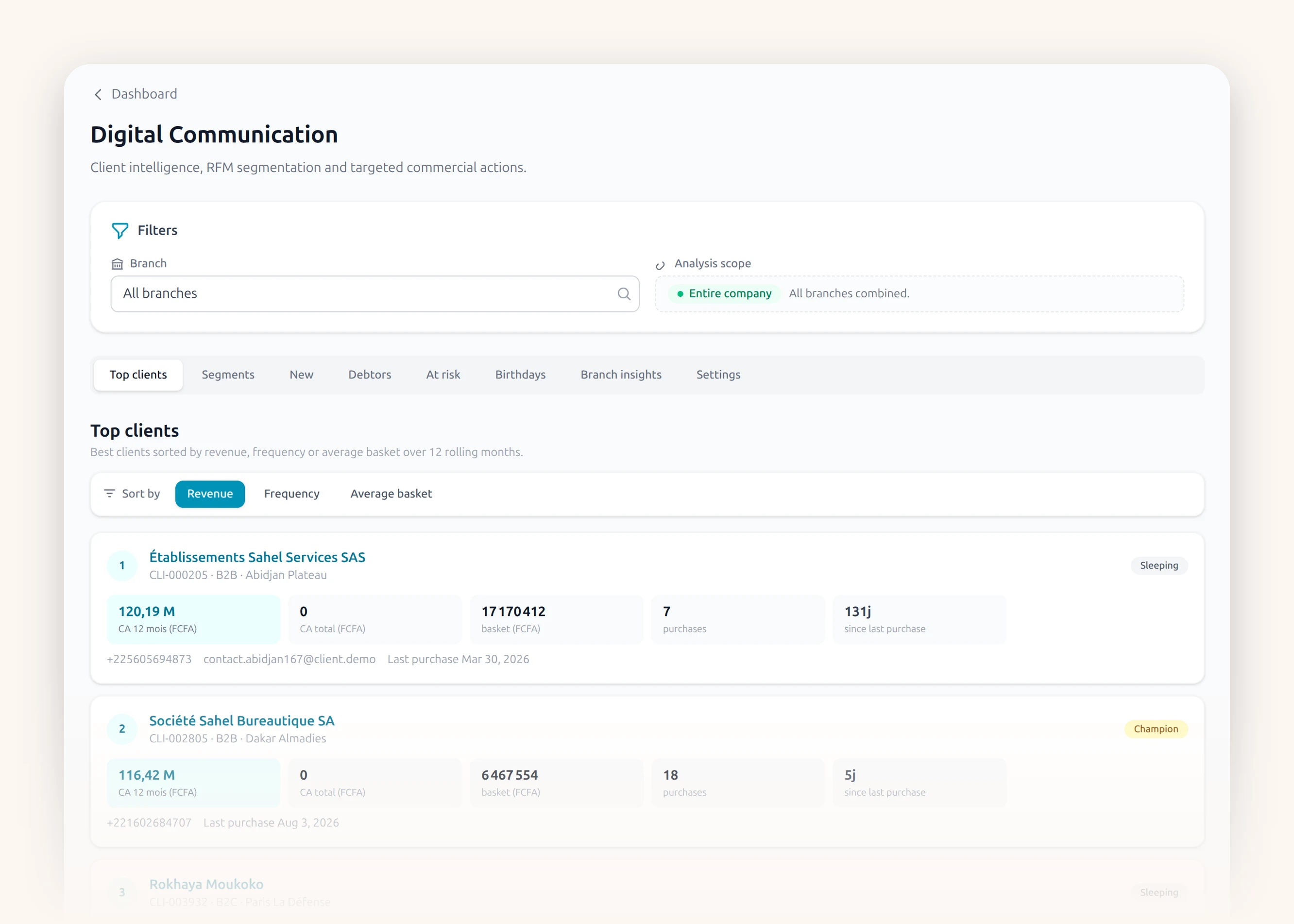
Task: Click the 6 467 554 basket tile
Action: [556, 783]
